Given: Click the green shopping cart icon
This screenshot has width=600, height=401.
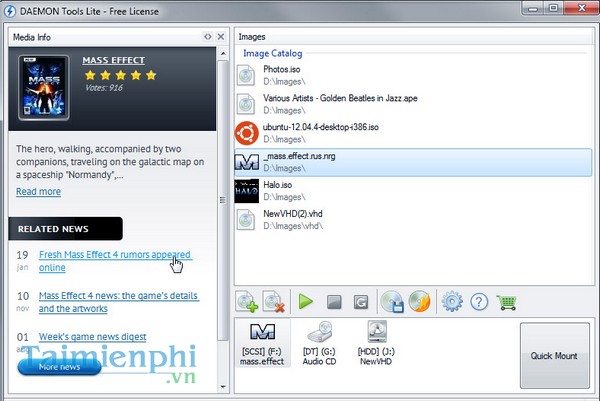Looking at the screenshot, I should tap(507, 302).
